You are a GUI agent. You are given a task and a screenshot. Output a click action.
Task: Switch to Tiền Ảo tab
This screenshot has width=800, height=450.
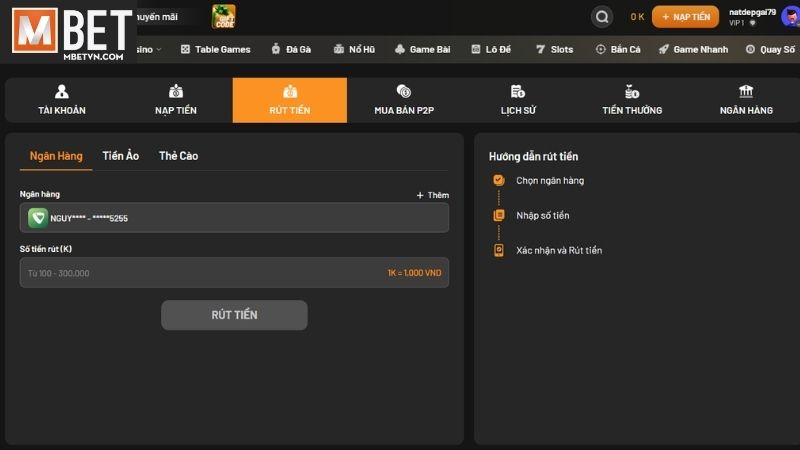pyautogui.click(x=120, y=156)
